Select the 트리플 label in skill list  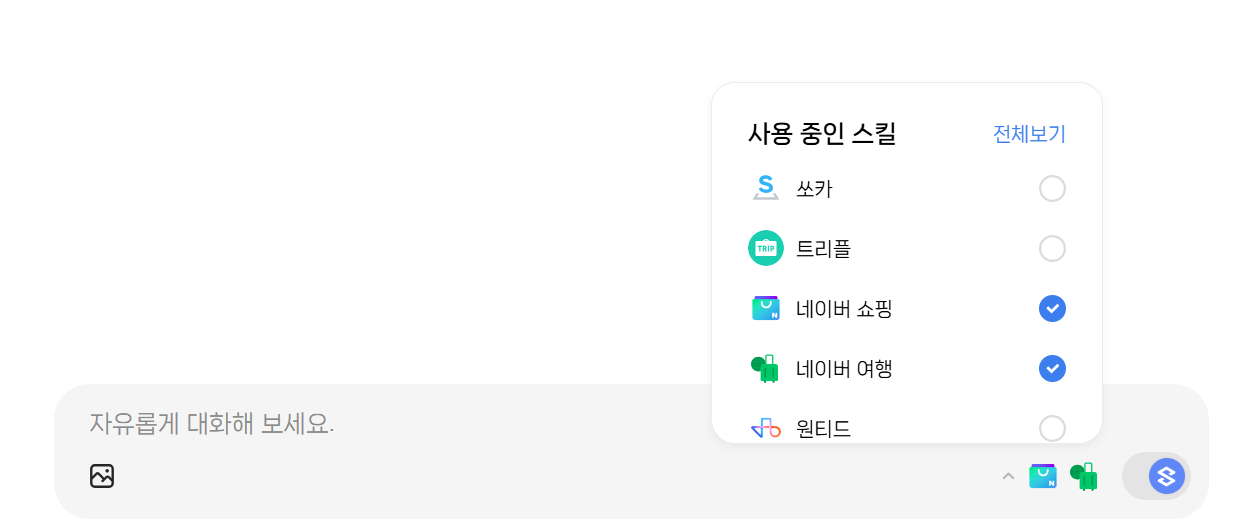click(x=823, y=248)
